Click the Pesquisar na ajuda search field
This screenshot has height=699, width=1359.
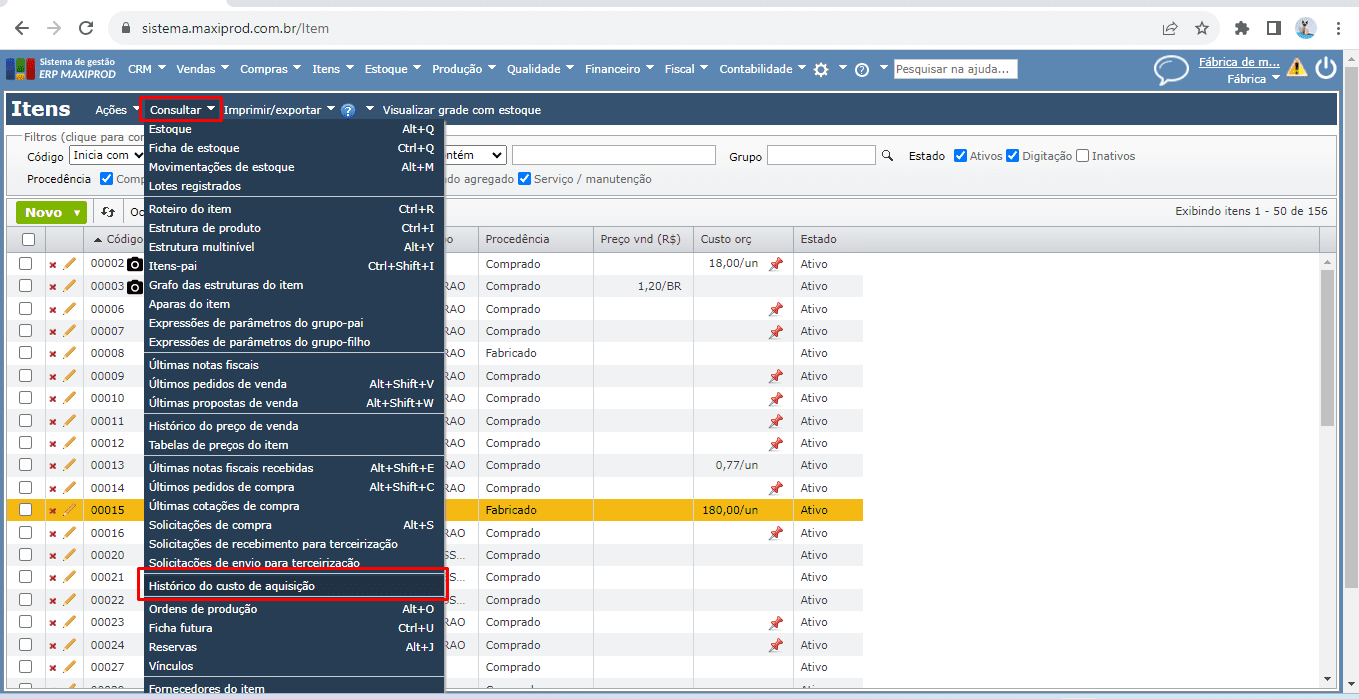pyautogui.click(x=955, y=69)
